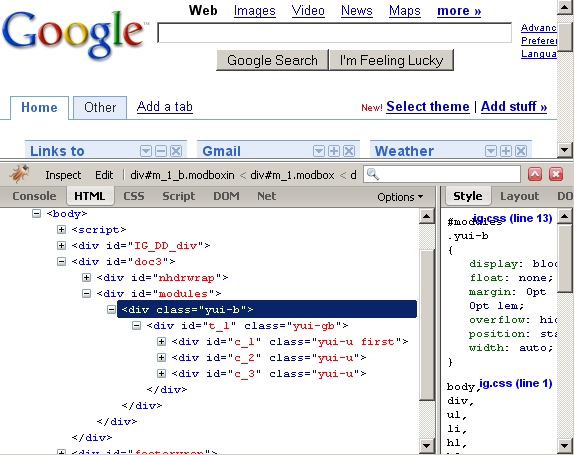
Task: Expand the c_3 div node
Action: [161, 373]
